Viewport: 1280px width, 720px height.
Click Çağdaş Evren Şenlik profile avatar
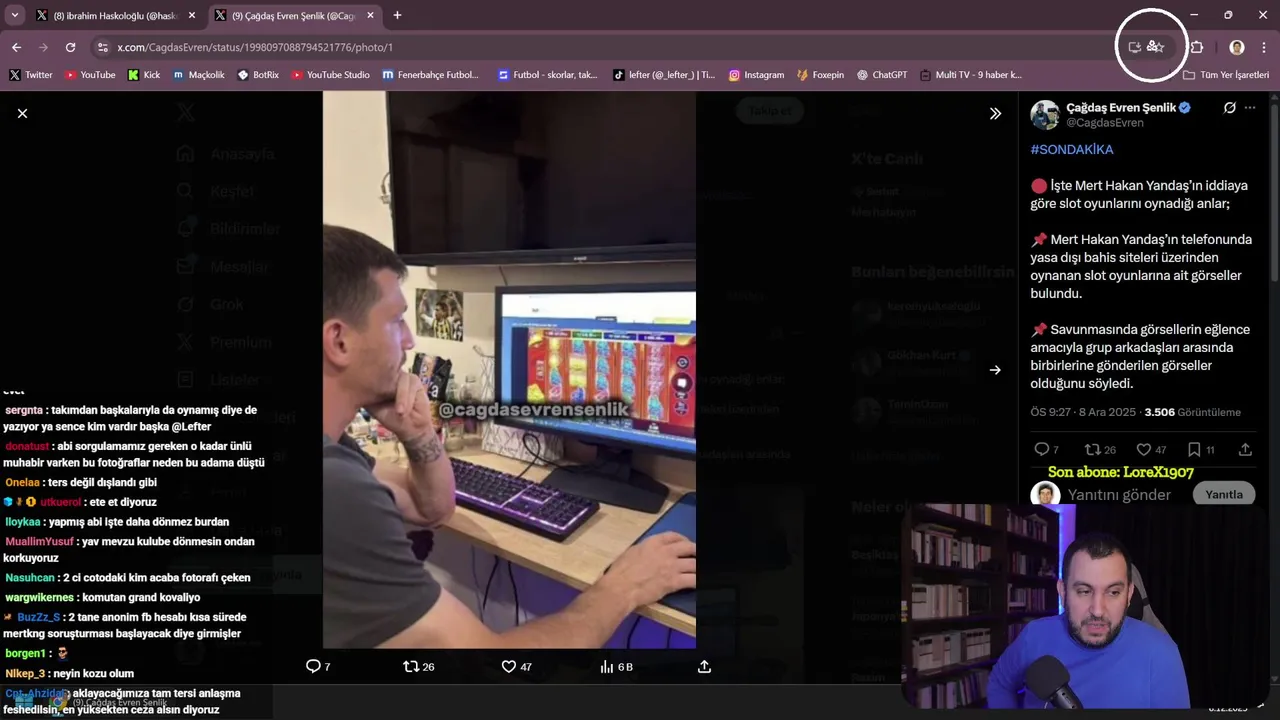(1045, 115)
